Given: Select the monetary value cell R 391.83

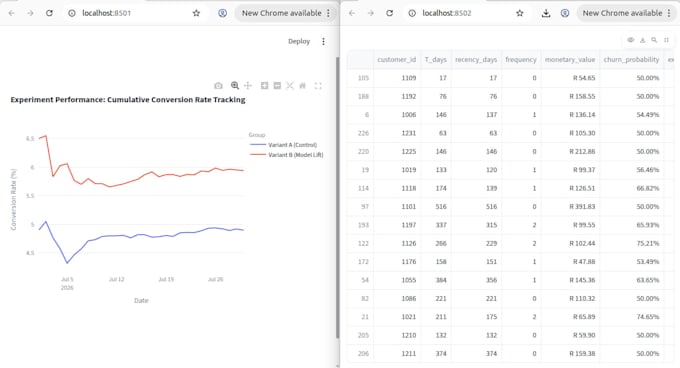Looking at the screenshot, I should click(570, 207).
